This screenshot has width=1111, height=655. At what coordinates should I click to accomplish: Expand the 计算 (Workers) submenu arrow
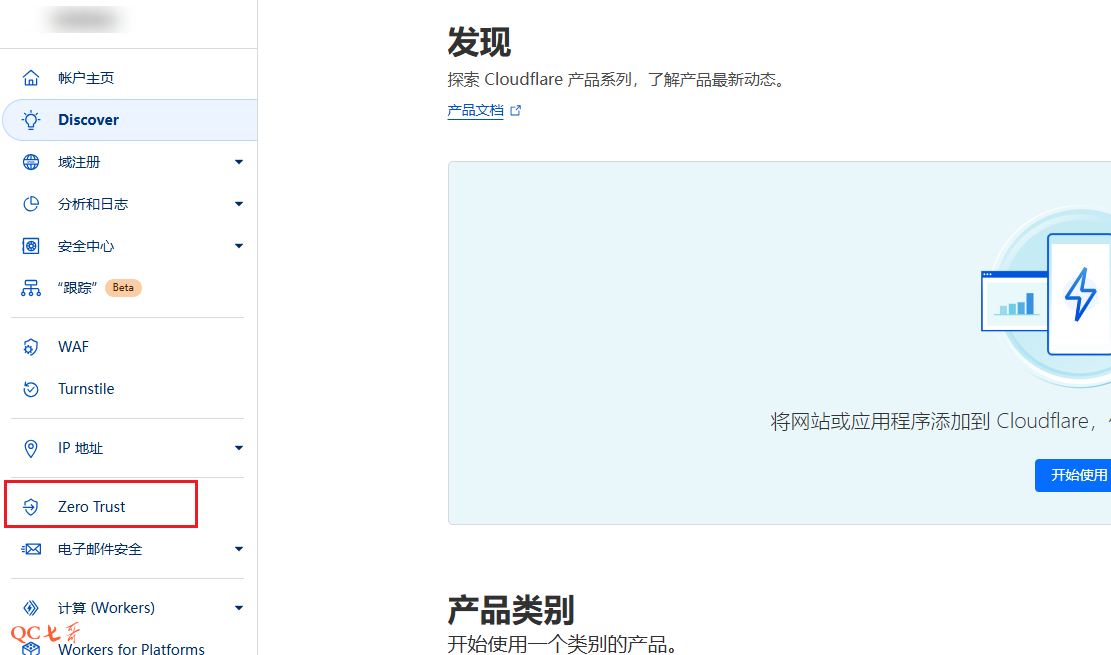coord(238,608)
